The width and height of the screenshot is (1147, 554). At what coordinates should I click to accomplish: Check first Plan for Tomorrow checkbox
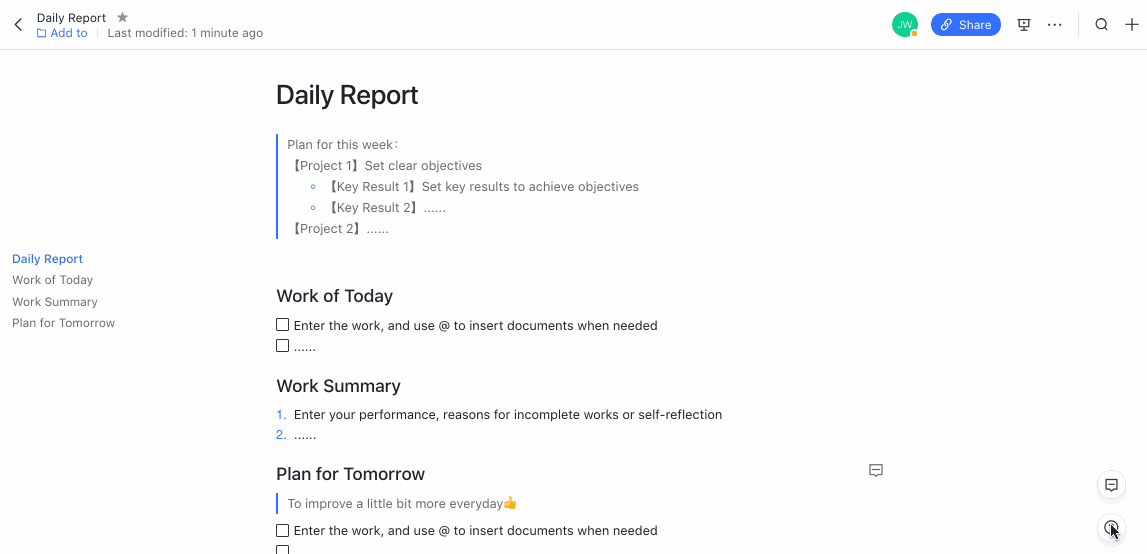click(x=282, y=531)
